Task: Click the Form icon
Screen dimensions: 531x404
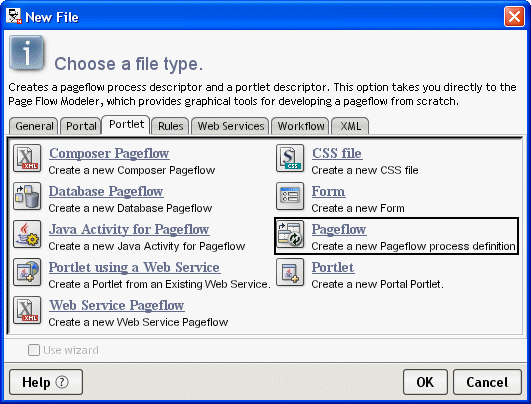Action: 290,196
